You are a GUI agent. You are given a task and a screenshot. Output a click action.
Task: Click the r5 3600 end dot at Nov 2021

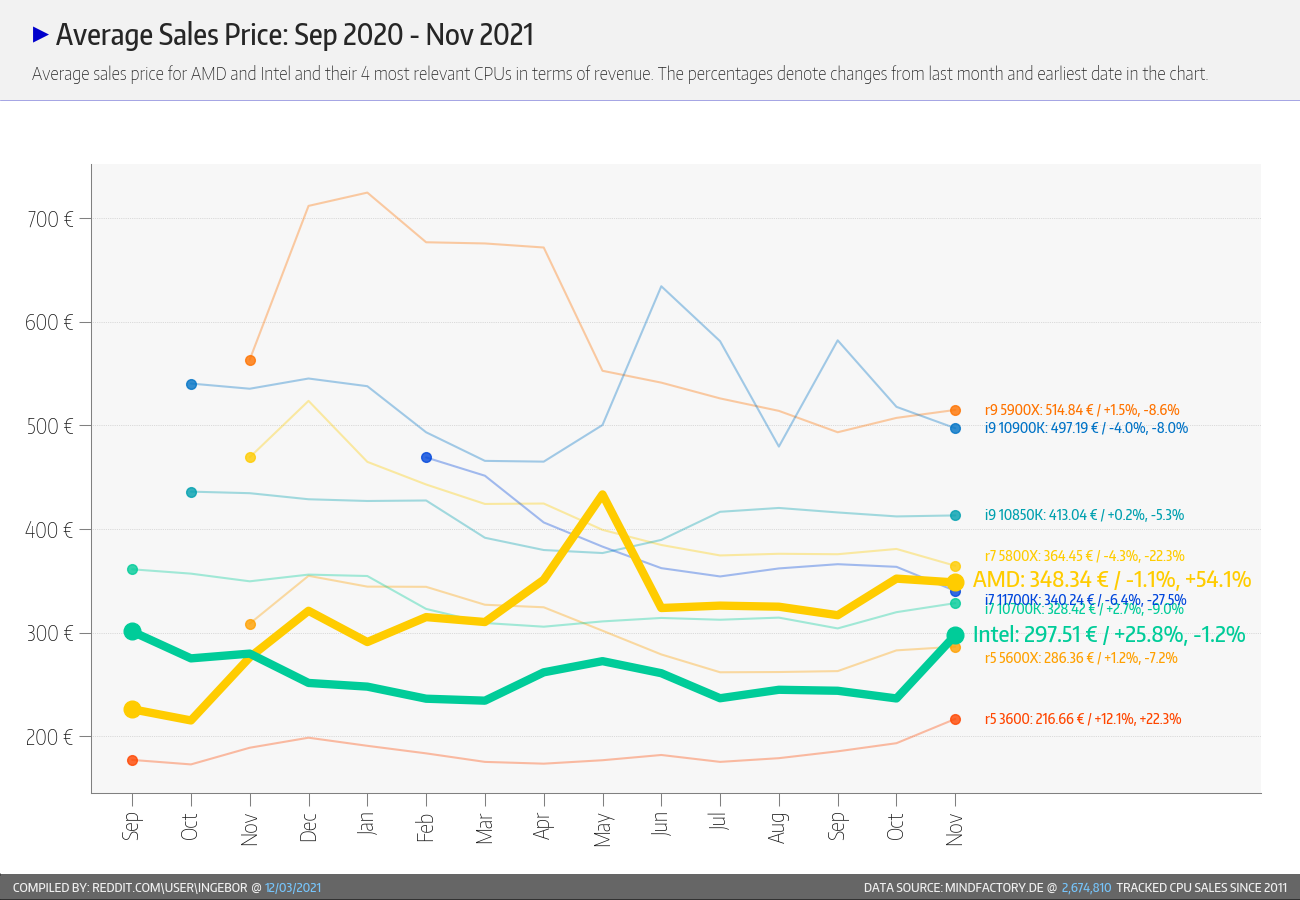(x=955, y=719)
